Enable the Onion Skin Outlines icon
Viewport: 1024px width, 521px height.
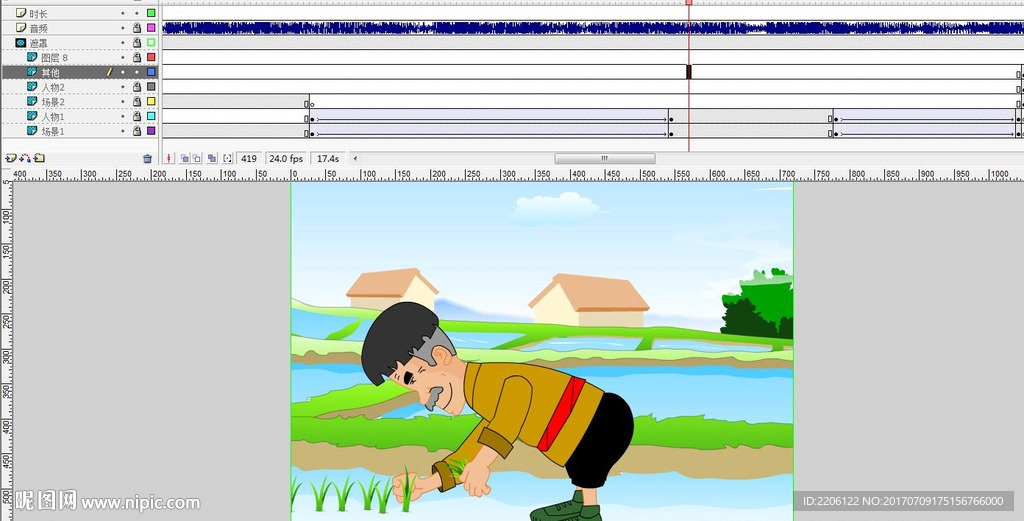point(197,158)
